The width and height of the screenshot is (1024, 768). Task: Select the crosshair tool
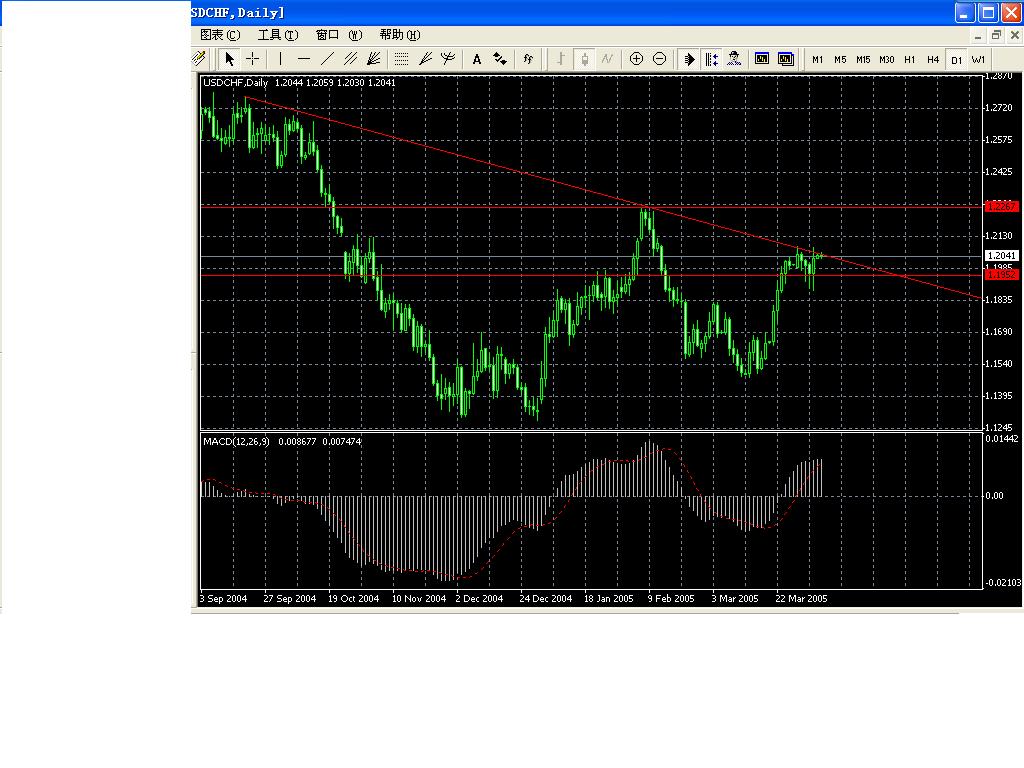(x=253, y=59)
